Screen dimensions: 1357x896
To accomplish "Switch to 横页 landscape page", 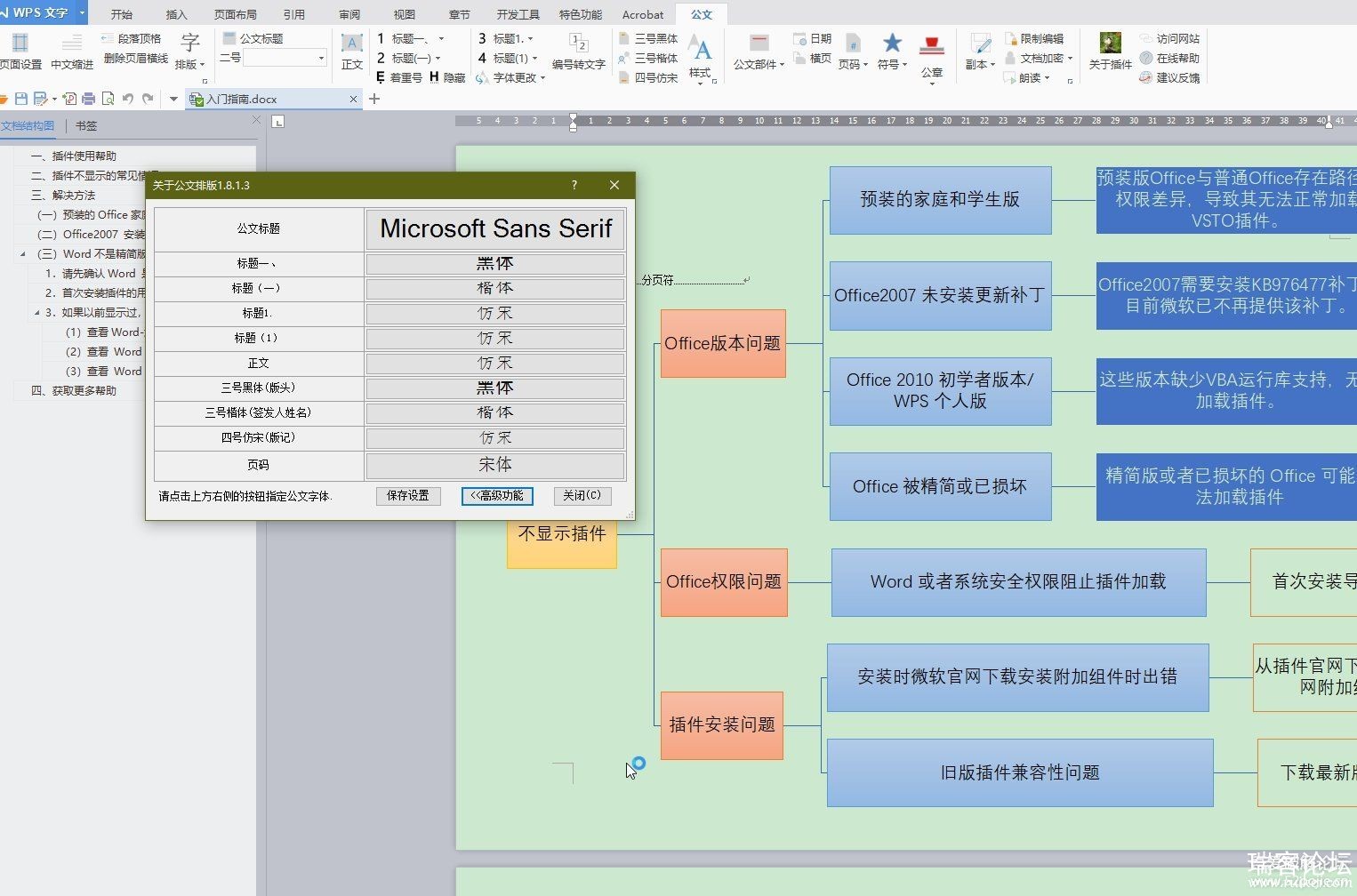I will tap(812, 59).
